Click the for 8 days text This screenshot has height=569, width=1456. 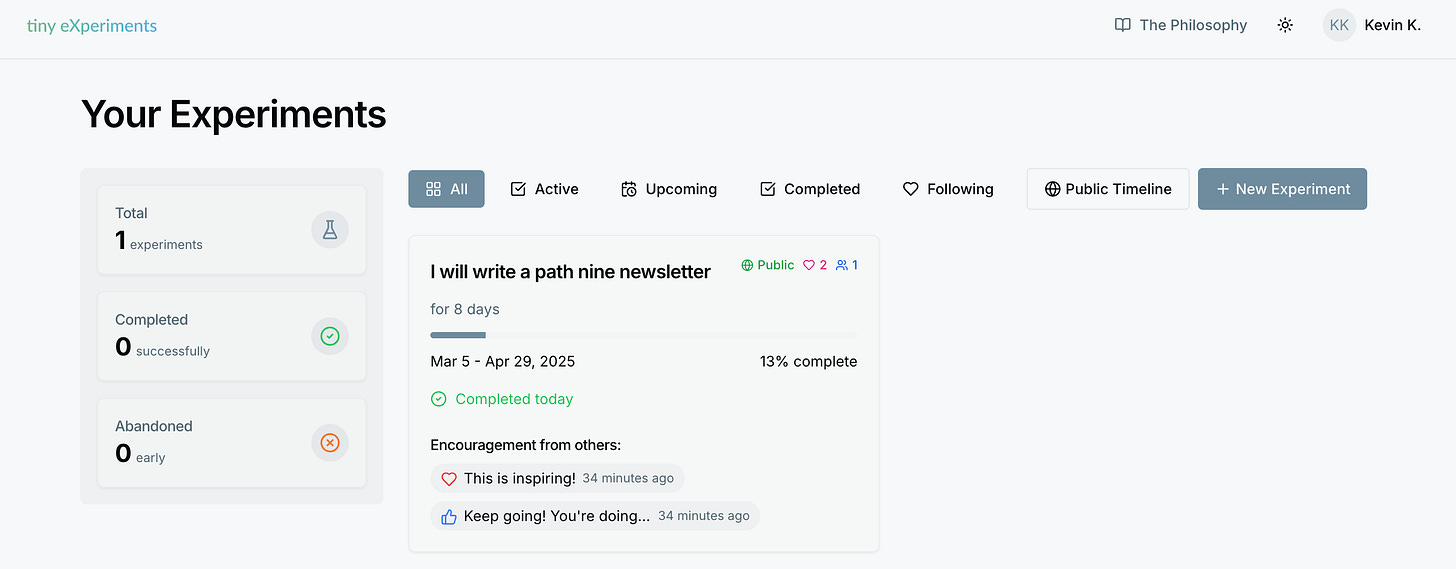pos(465,309)
